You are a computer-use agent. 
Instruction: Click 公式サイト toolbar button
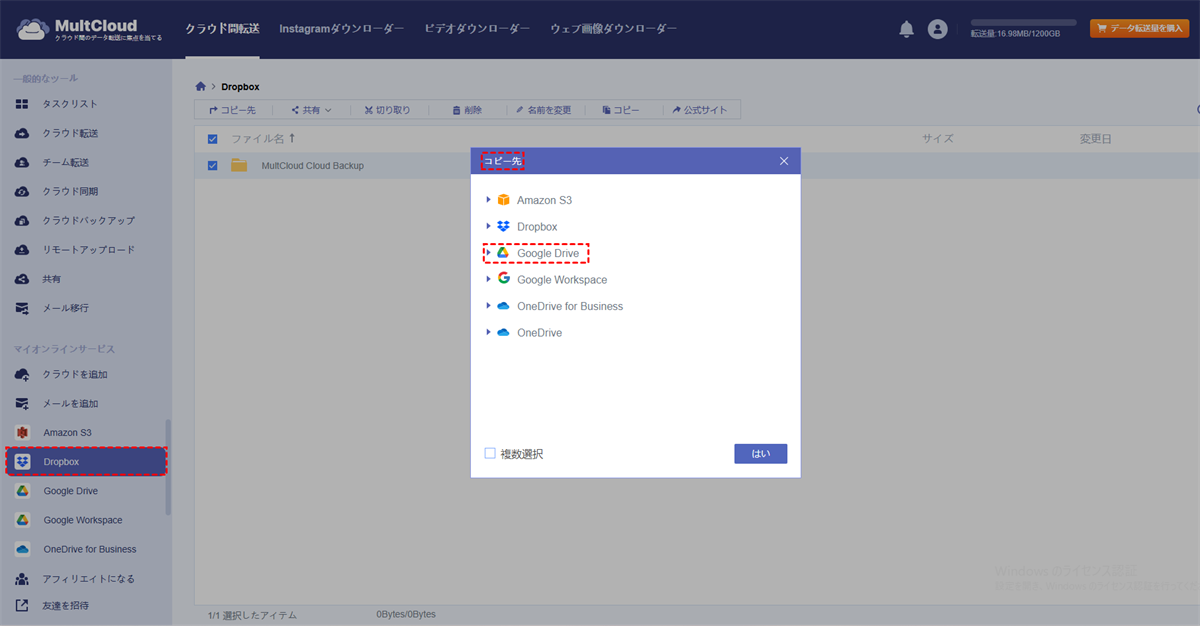click(x=700, y=110)
